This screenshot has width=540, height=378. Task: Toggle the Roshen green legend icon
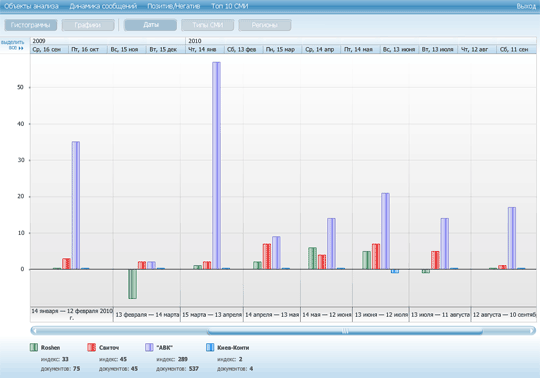coord(34,347)
